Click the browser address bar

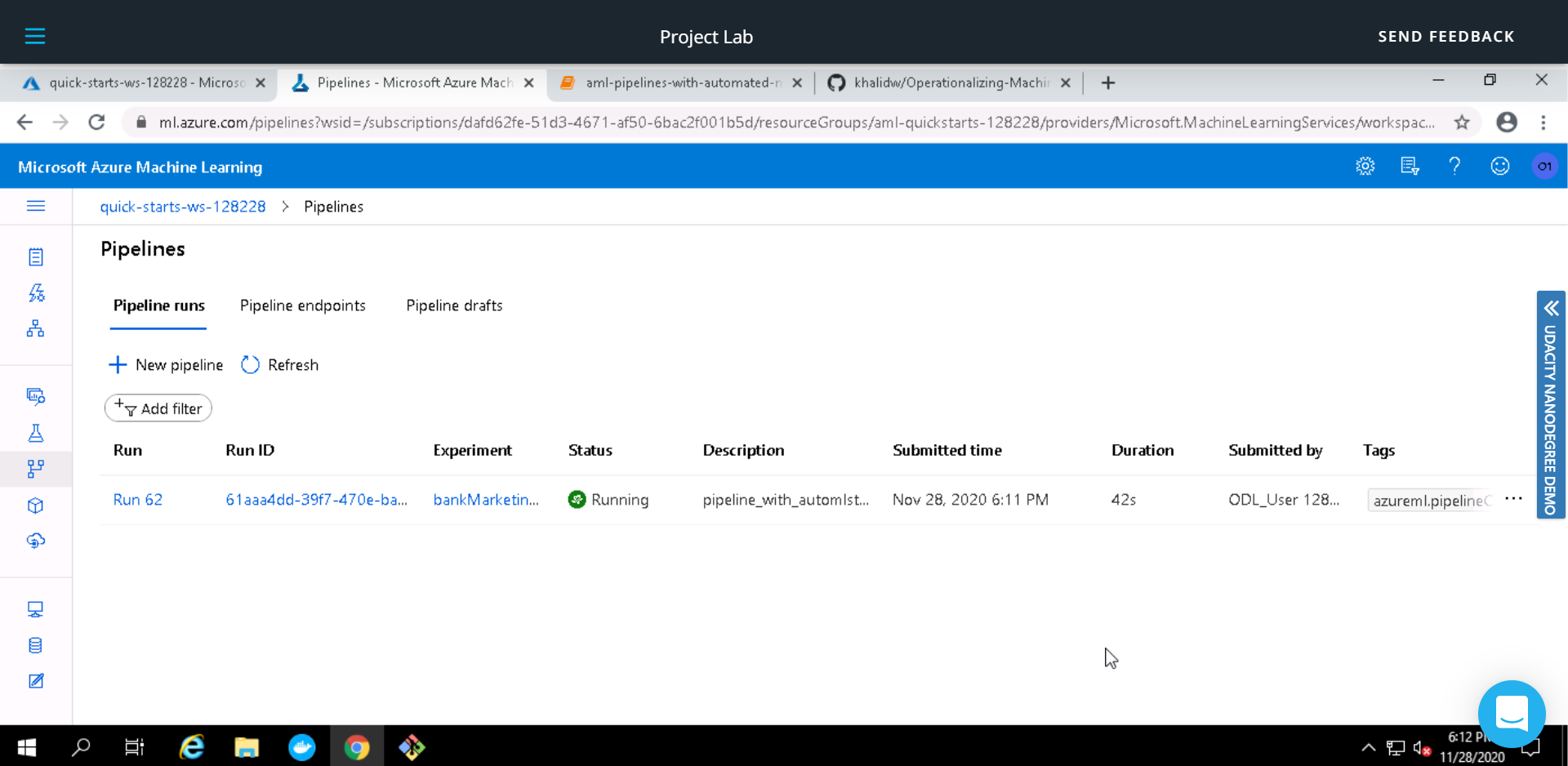pyautogui.click(x=796, y=122)
